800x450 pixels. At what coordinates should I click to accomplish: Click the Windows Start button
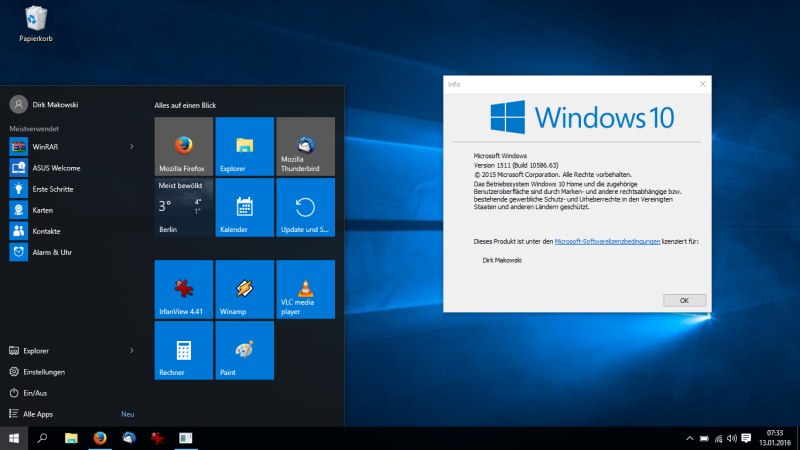click(x=14, y=438)
